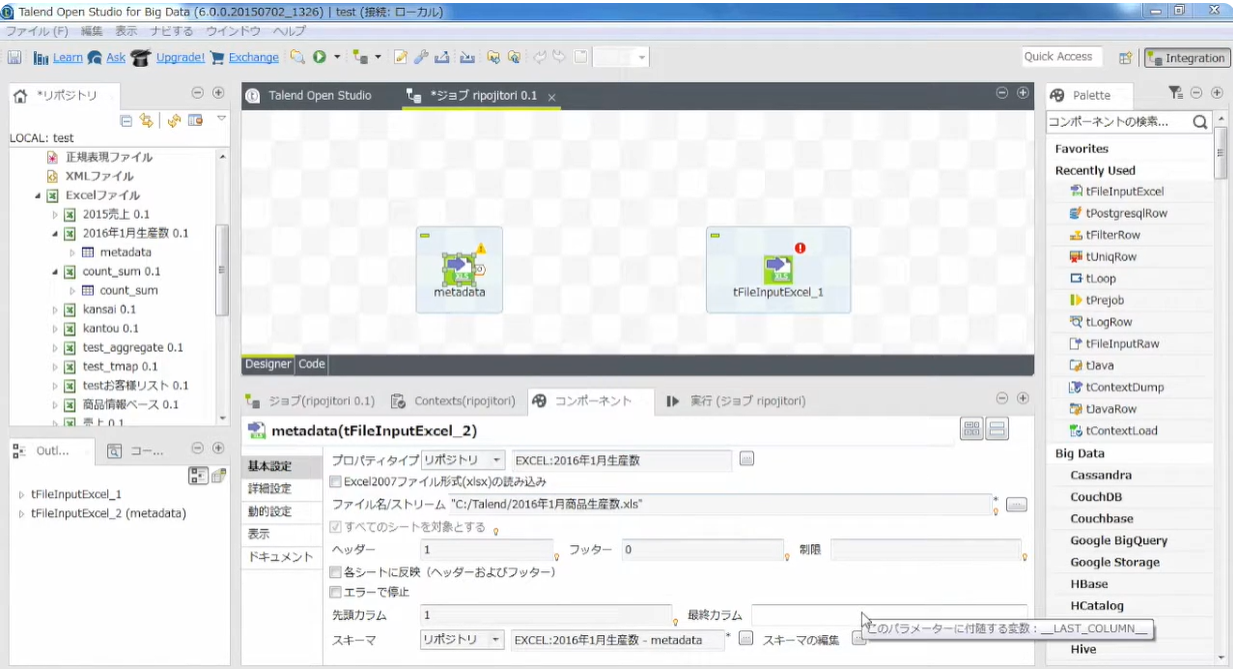The image size is (1233, 669).
Task: Run the job with the green play icon
Action: click(x=320, y=57)
